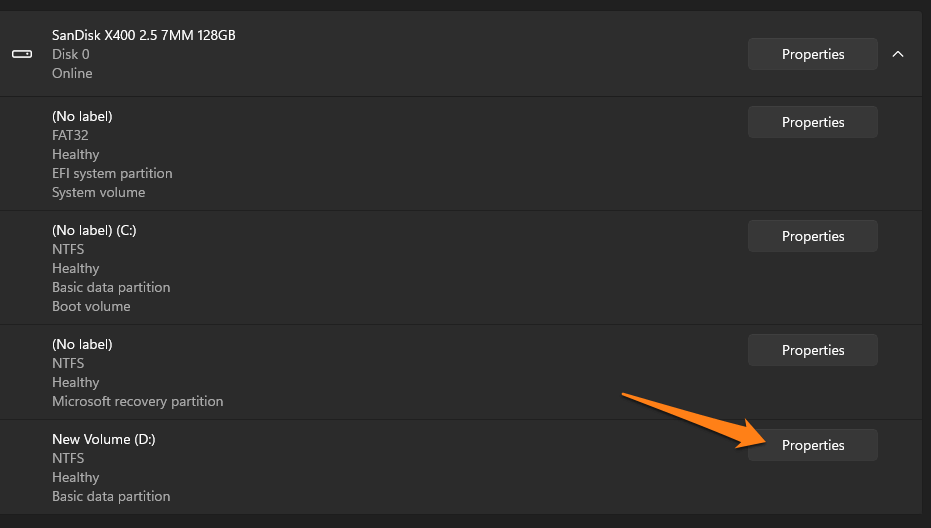Collapse the SanDisk X400 disk section chevron
The image size is (931, 528).
click(x=898, y=54)
